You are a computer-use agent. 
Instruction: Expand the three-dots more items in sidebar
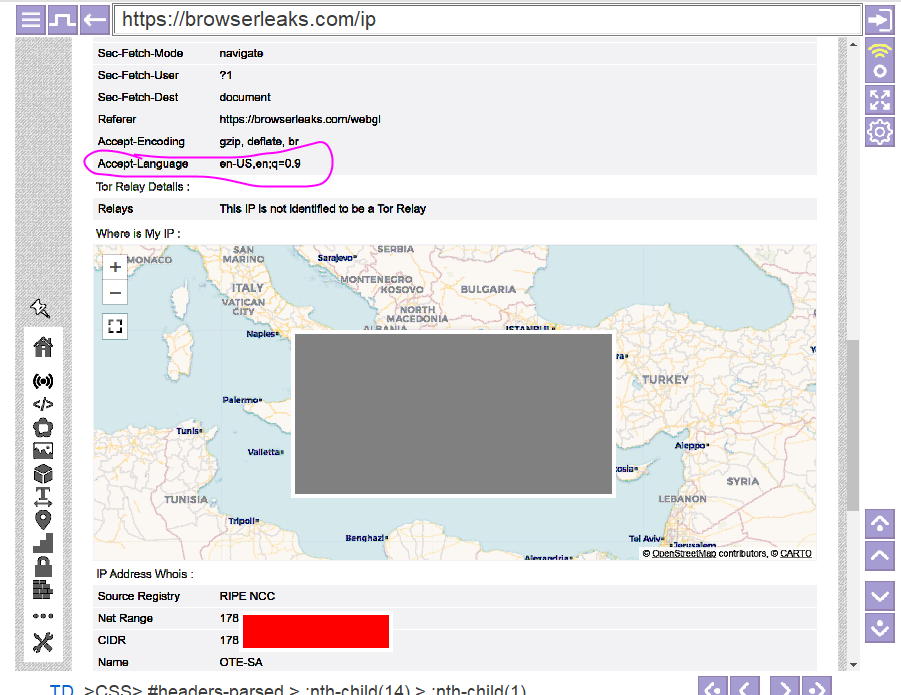(43, 616)
